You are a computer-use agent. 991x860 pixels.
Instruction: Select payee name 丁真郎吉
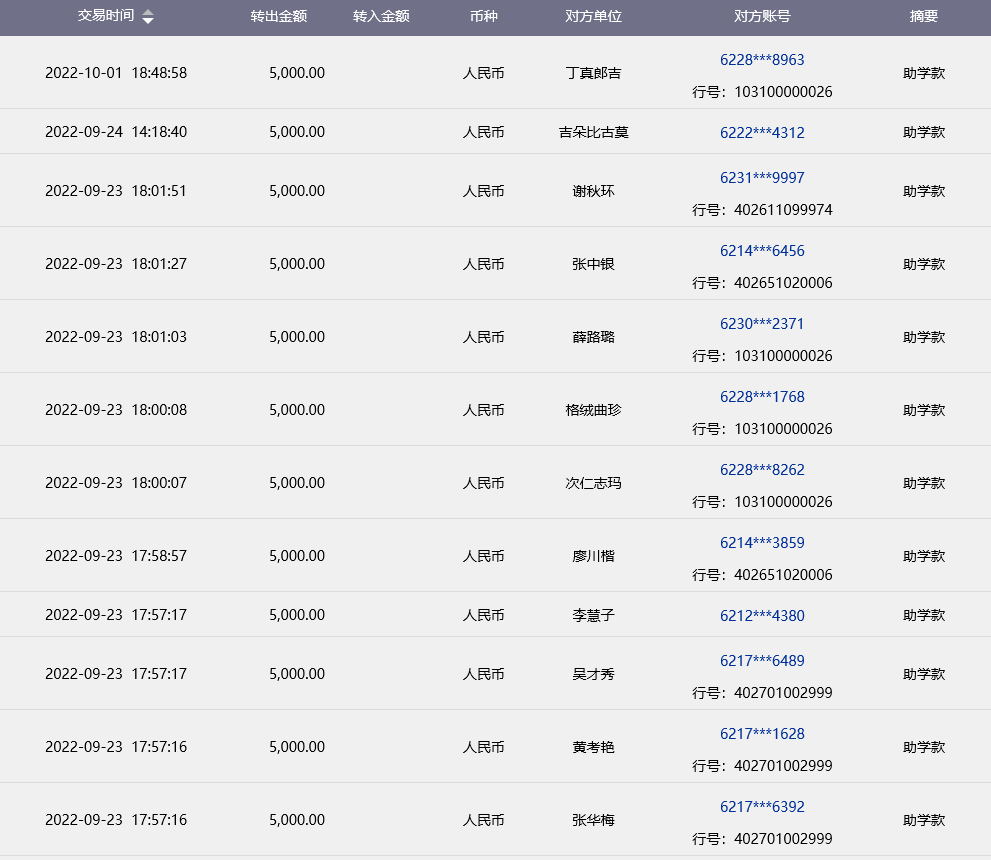click(x=593, y=73)
